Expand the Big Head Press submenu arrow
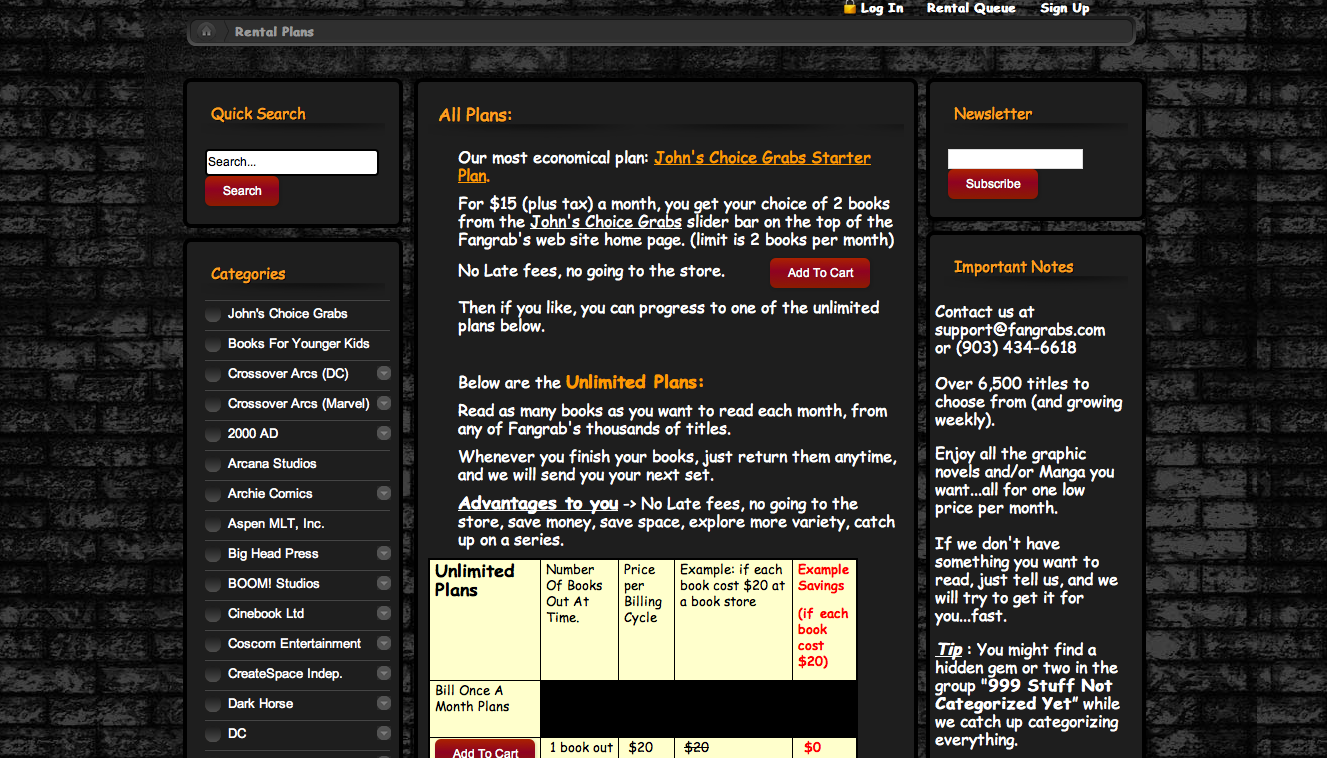This screenshot has width=1327, height=758. click(x=383, y=553)
